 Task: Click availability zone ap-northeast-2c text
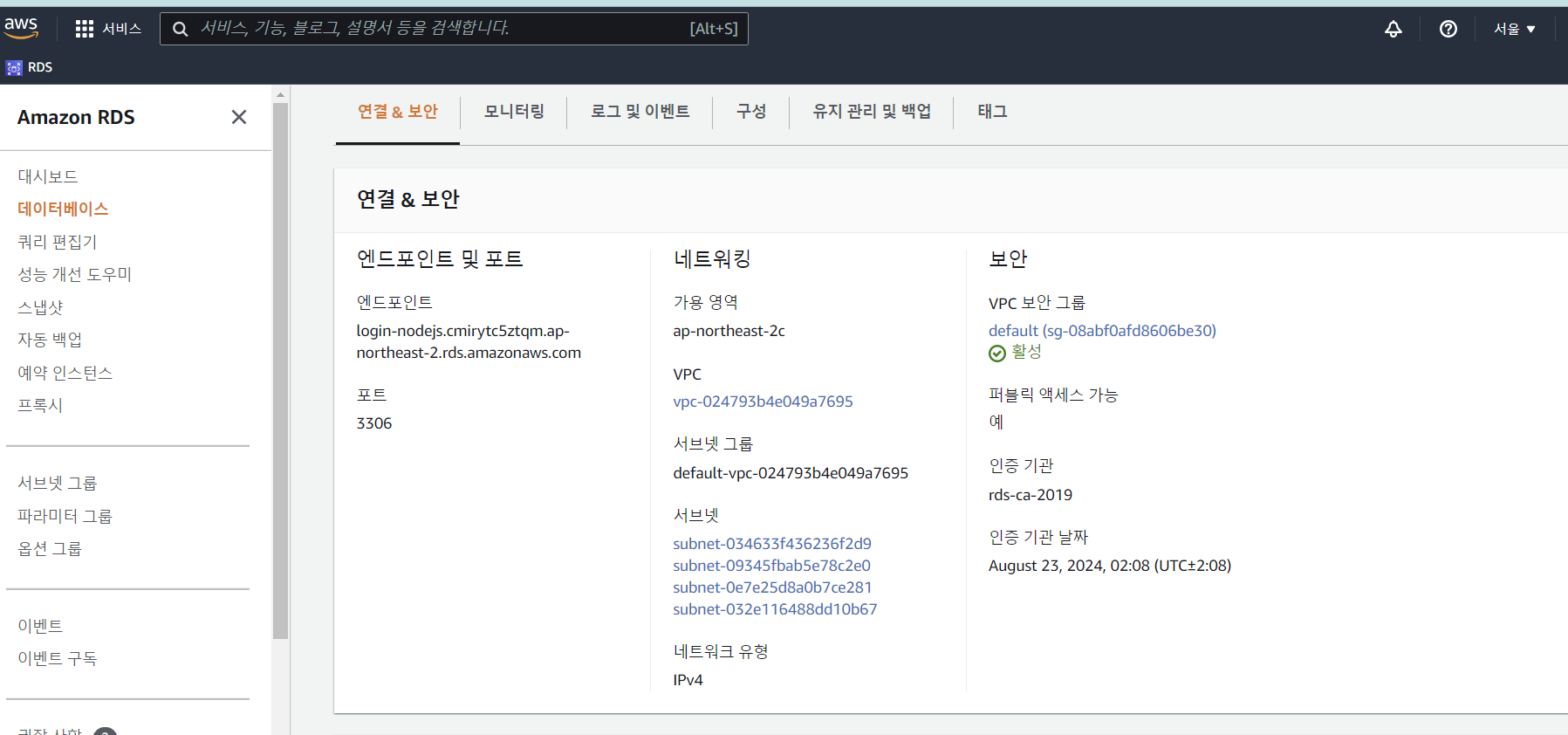[729, 331]
